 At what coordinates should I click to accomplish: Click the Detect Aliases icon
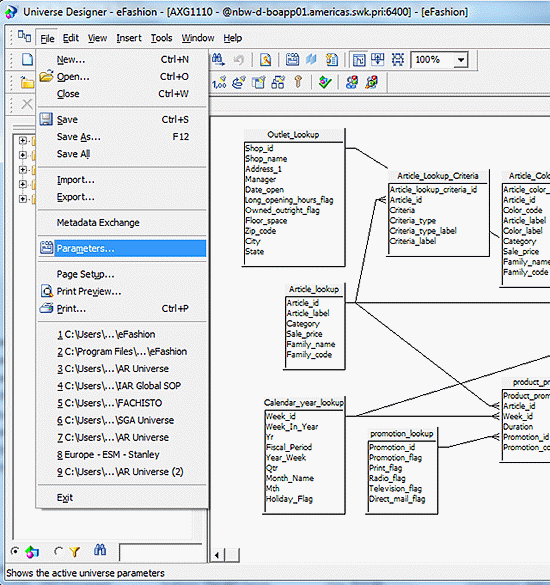[352, 82]
